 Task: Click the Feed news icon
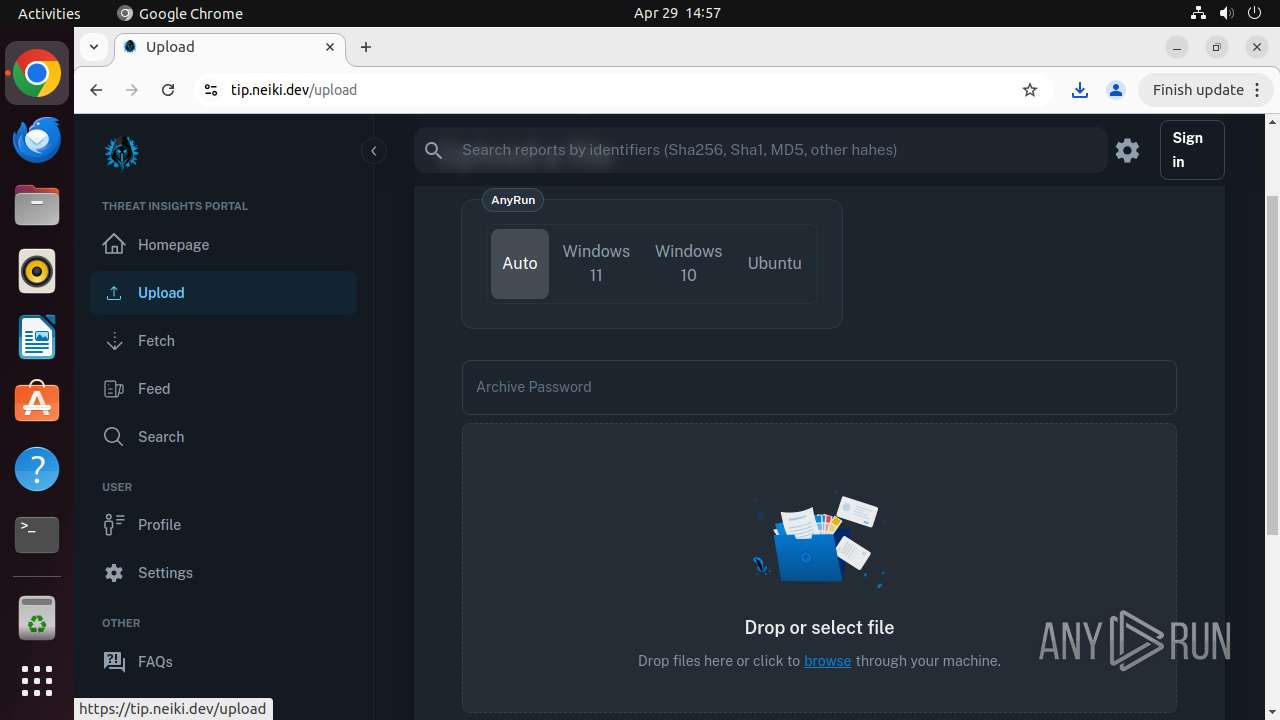point(114,389)
